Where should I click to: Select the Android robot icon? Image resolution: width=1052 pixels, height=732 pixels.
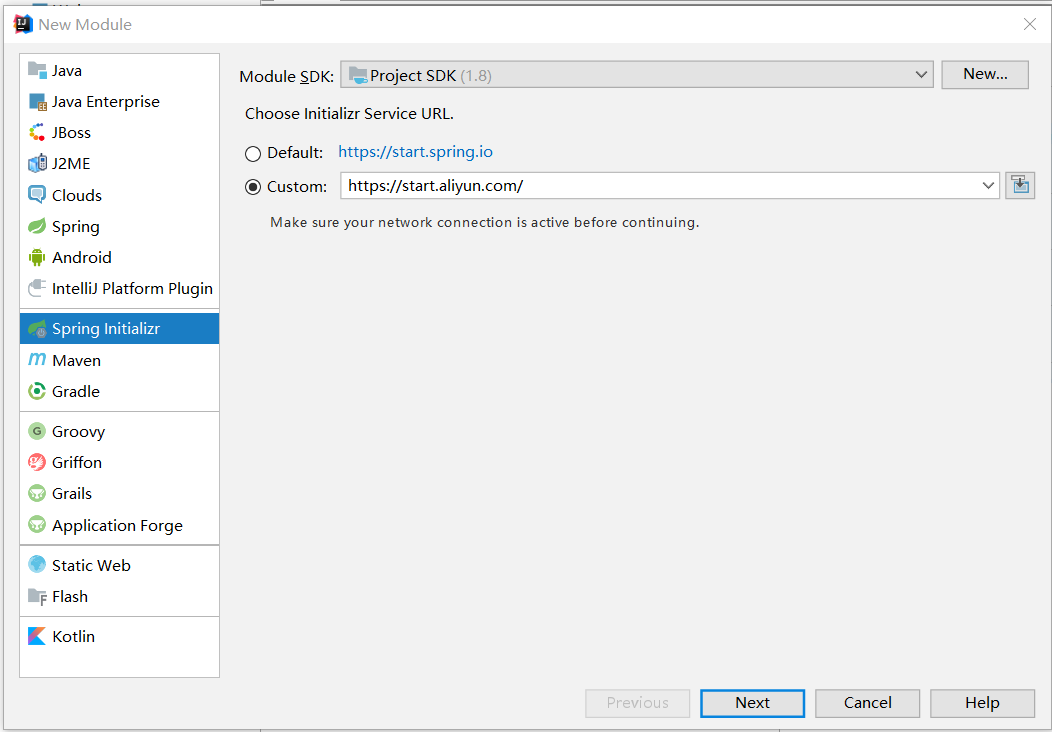click(x=37, y=257)
